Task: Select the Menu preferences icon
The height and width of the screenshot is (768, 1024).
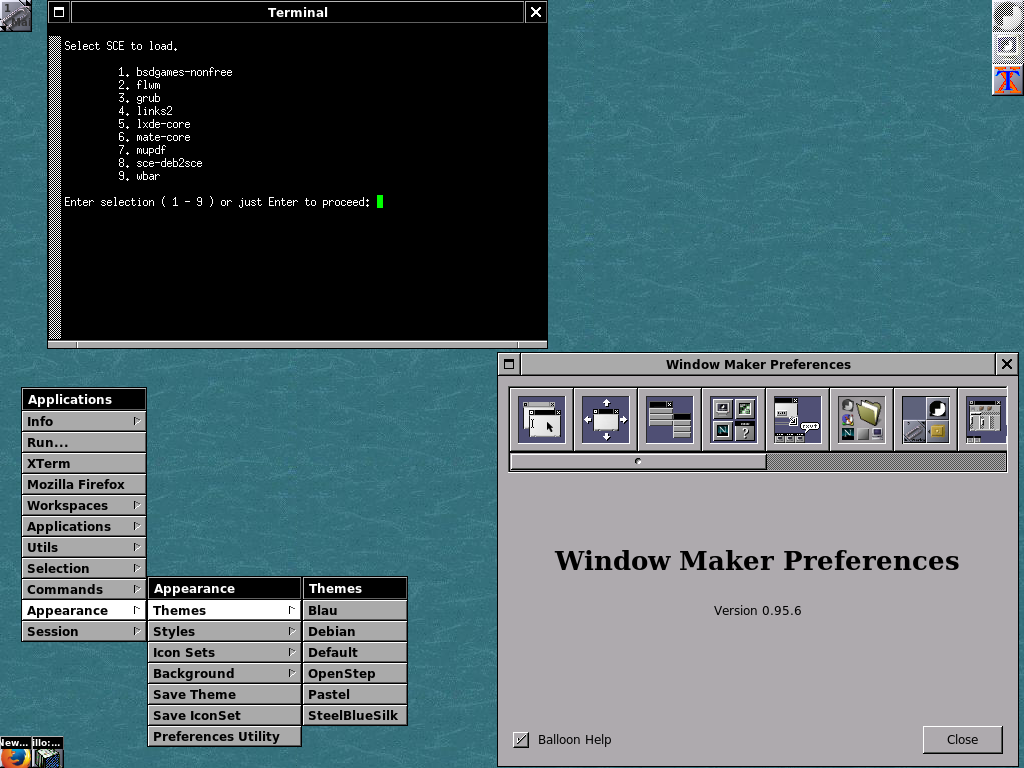Action: [669, 419]
